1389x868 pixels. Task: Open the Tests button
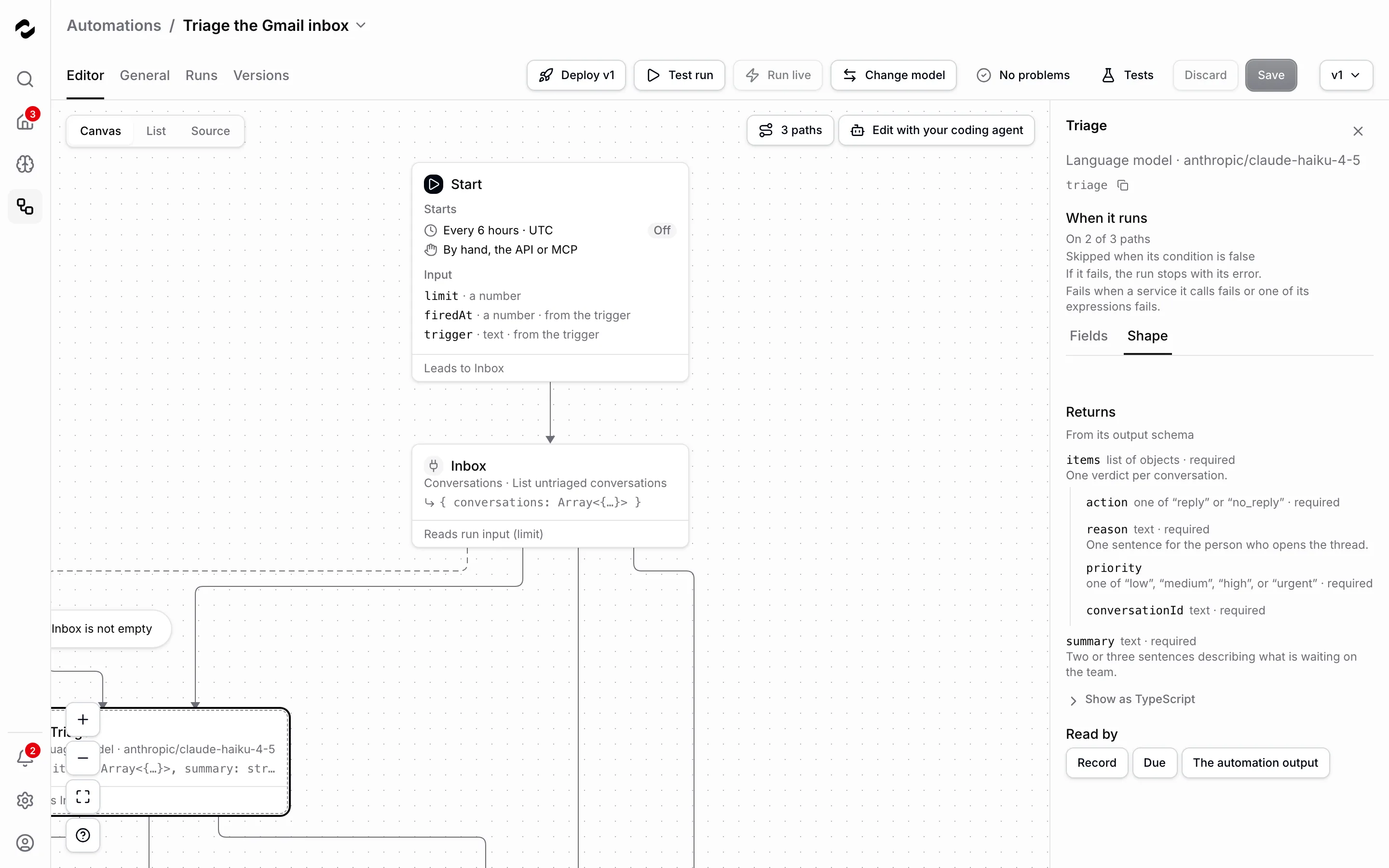pos(1127,75)
